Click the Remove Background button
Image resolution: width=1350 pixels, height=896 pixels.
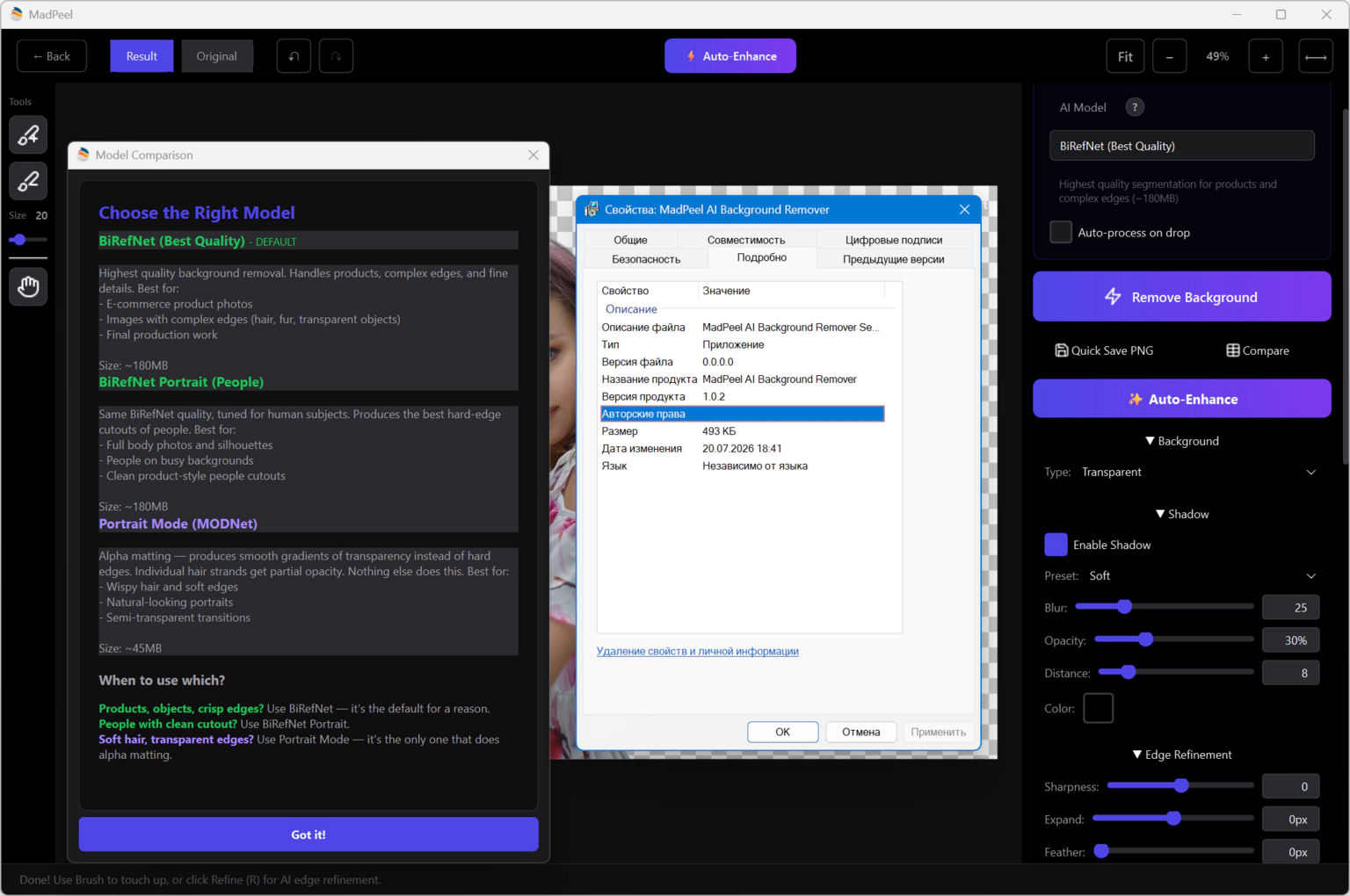coord(1182,297)
